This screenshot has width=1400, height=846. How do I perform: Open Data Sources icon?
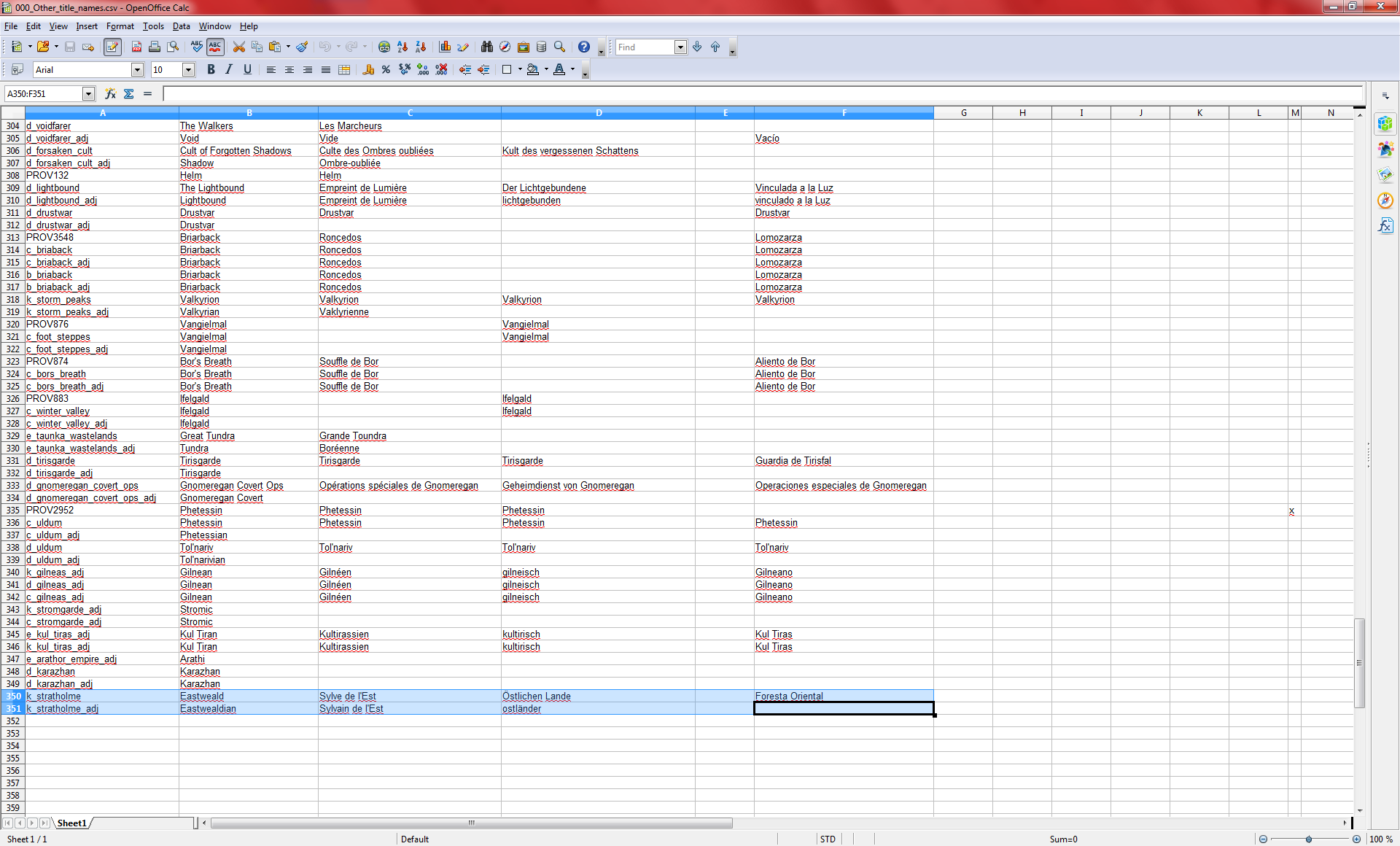click(542, 47)
